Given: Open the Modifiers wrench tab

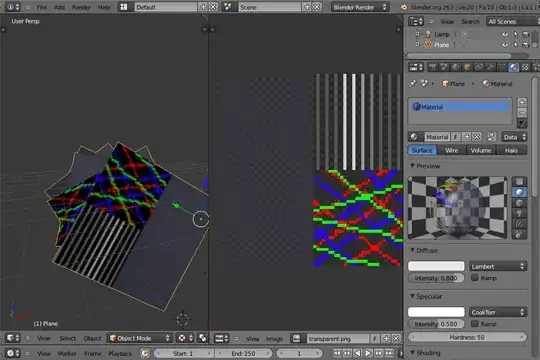Looking at the screenshot, I should click(490, 67).
